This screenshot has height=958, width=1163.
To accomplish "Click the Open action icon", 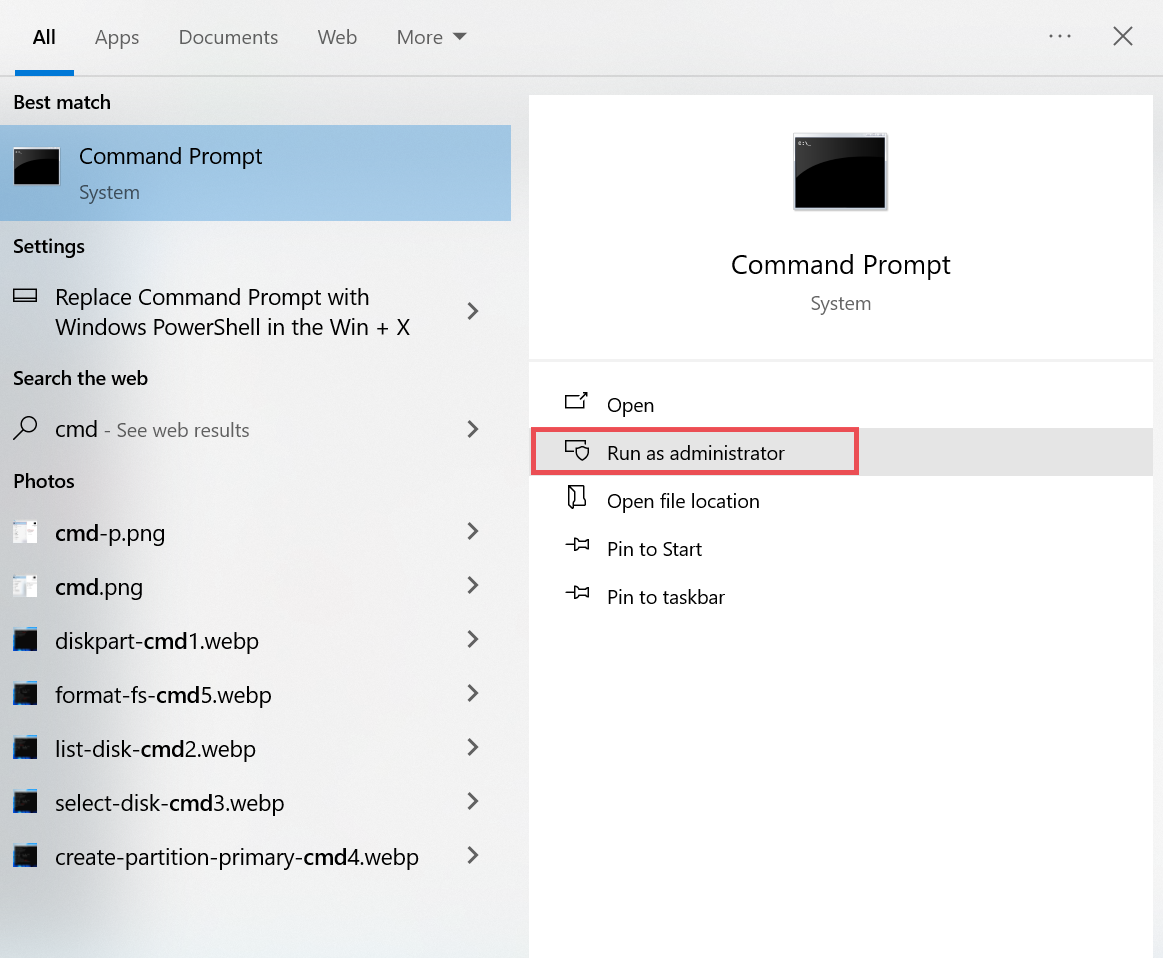I will click(576, 401).
